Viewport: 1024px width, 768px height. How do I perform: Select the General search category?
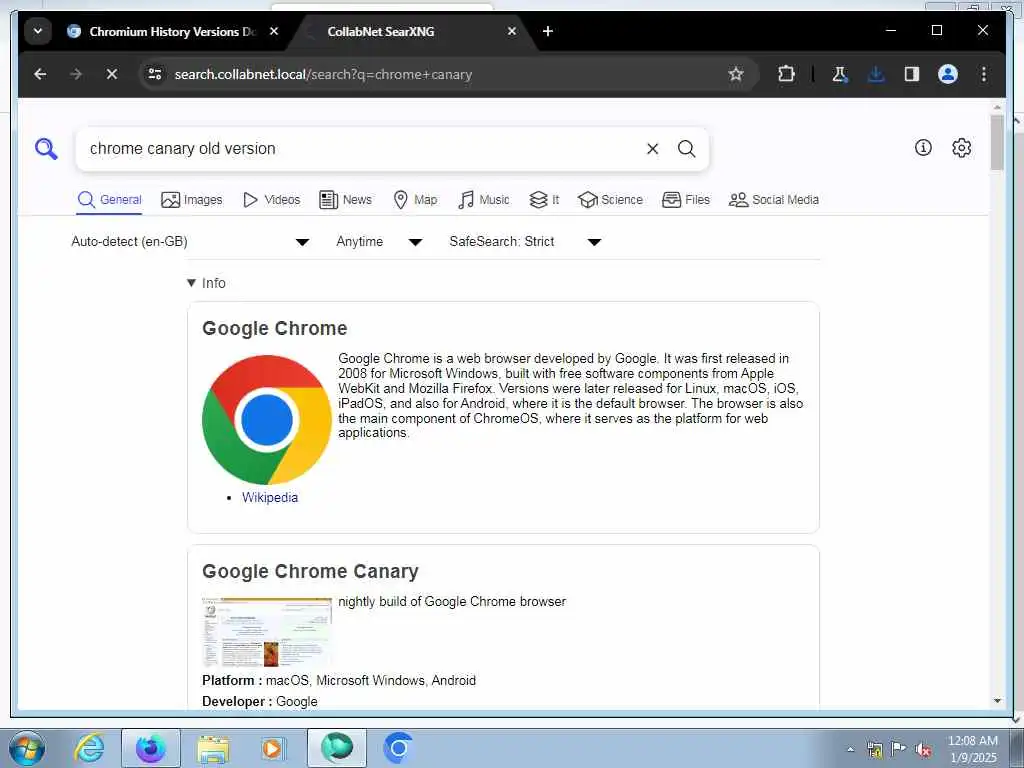(x=109, y=200)
